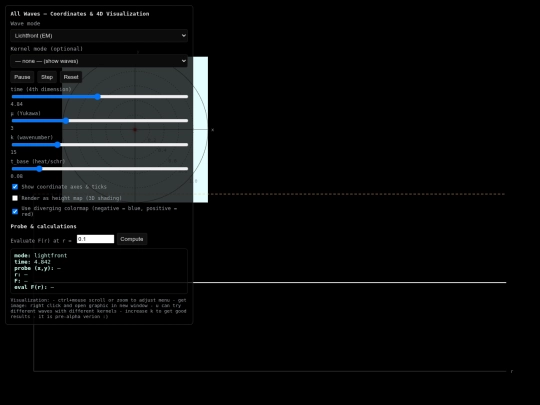Click the 'All Waves' panel title
The width and height of the screenshot is (540, 405).
click(80, 14)
